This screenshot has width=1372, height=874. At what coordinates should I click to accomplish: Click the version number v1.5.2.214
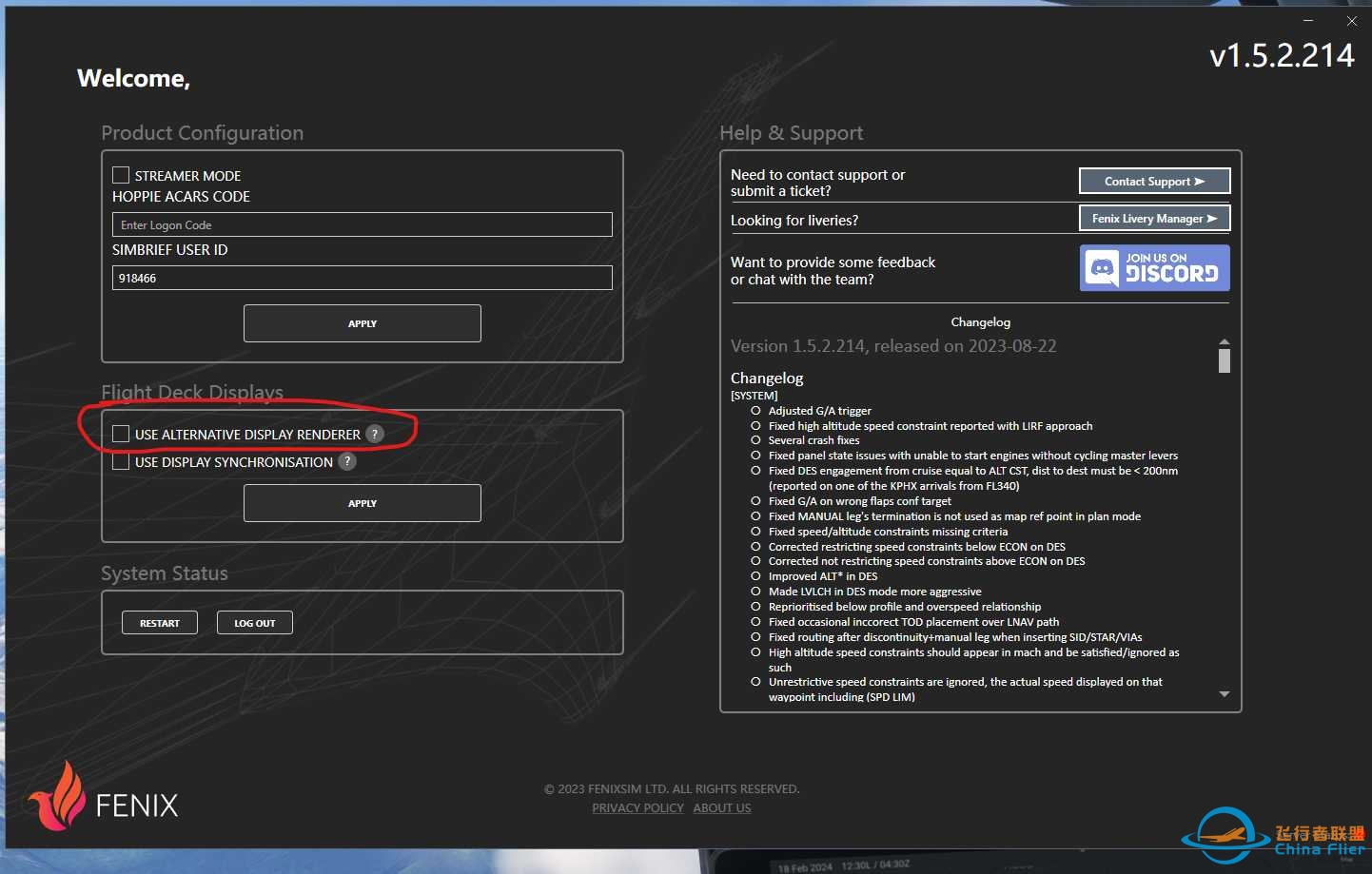click(1282, 55)
